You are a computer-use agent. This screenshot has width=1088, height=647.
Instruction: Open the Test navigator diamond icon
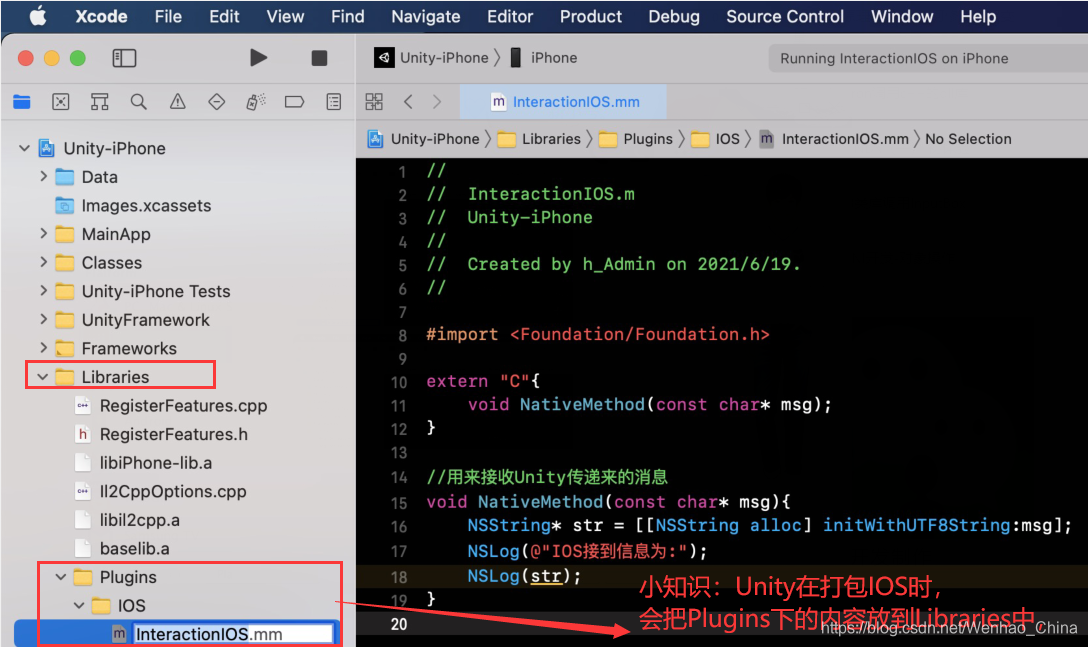click(217, 101)
